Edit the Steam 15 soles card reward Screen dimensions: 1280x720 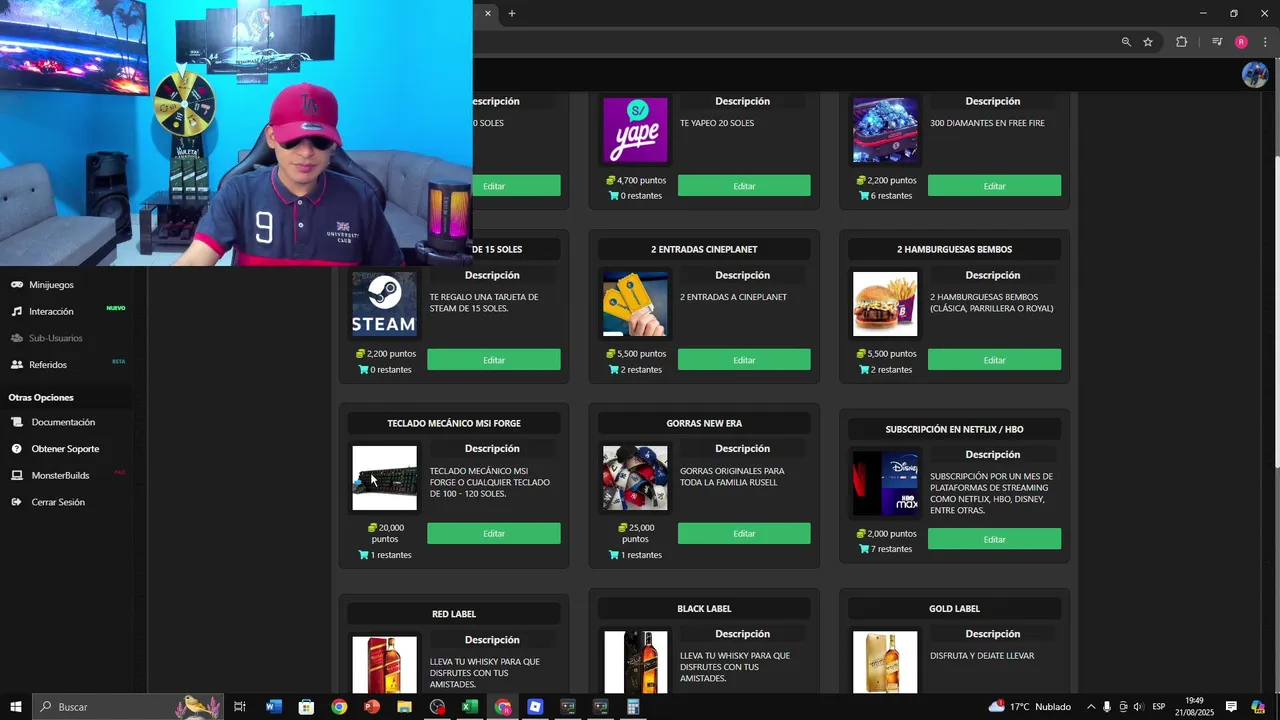click(x=494, y=360)
